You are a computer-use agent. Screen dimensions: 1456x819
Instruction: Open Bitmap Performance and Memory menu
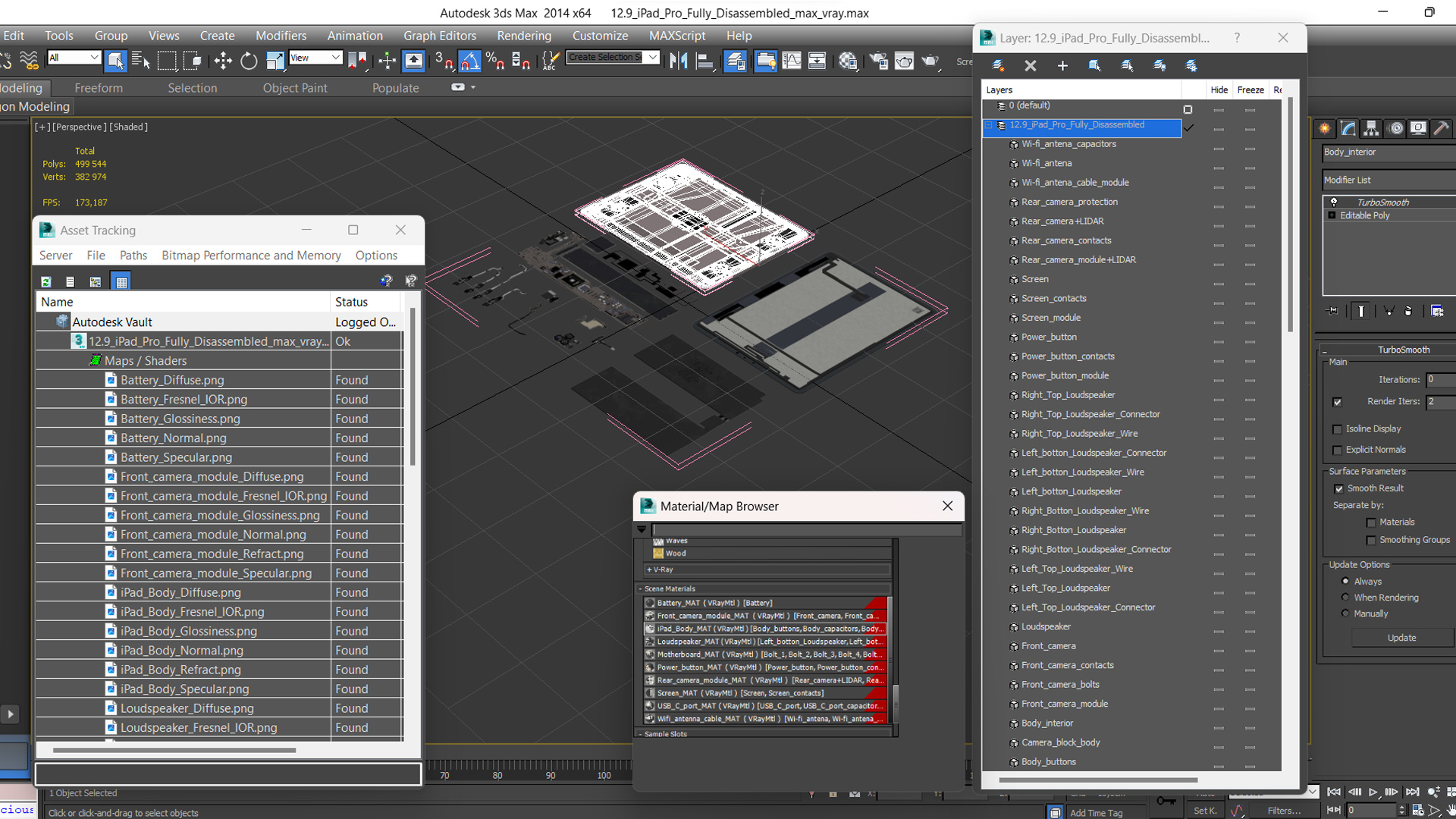(x=251, y=256)
